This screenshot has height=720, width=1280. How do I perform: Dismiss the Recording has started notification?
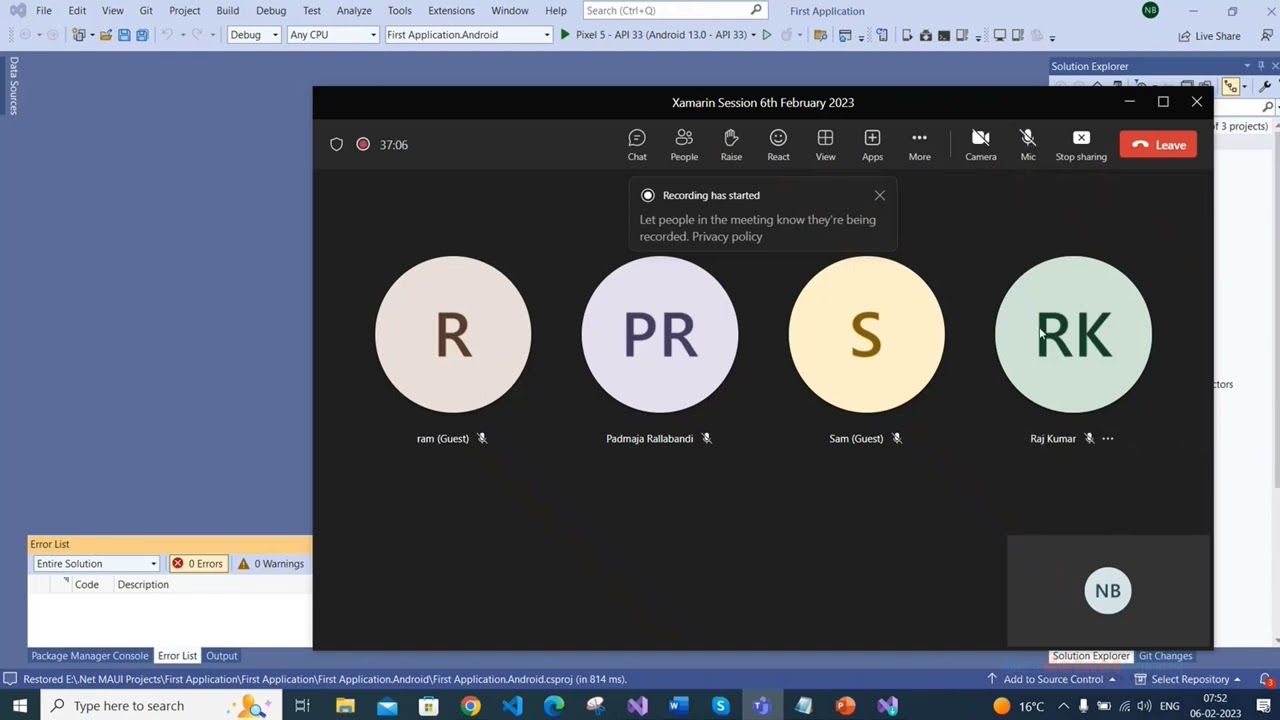click(x=880, y=195)
